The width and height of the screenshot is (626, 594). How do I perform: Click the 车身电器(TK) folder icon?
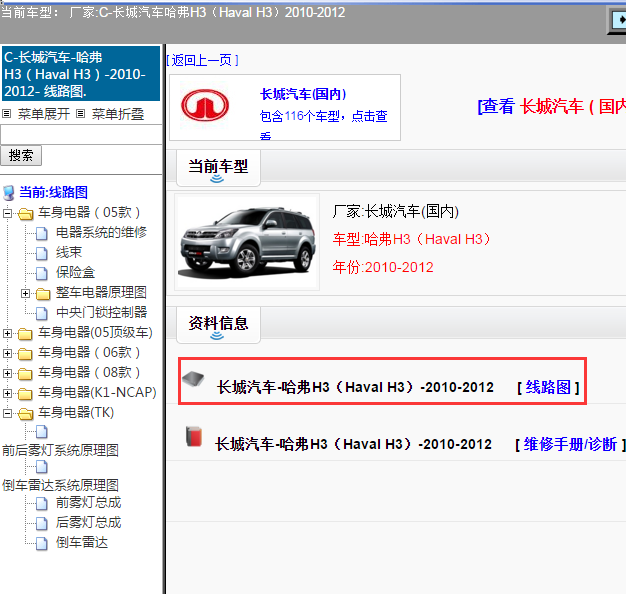tap(25, 414)
